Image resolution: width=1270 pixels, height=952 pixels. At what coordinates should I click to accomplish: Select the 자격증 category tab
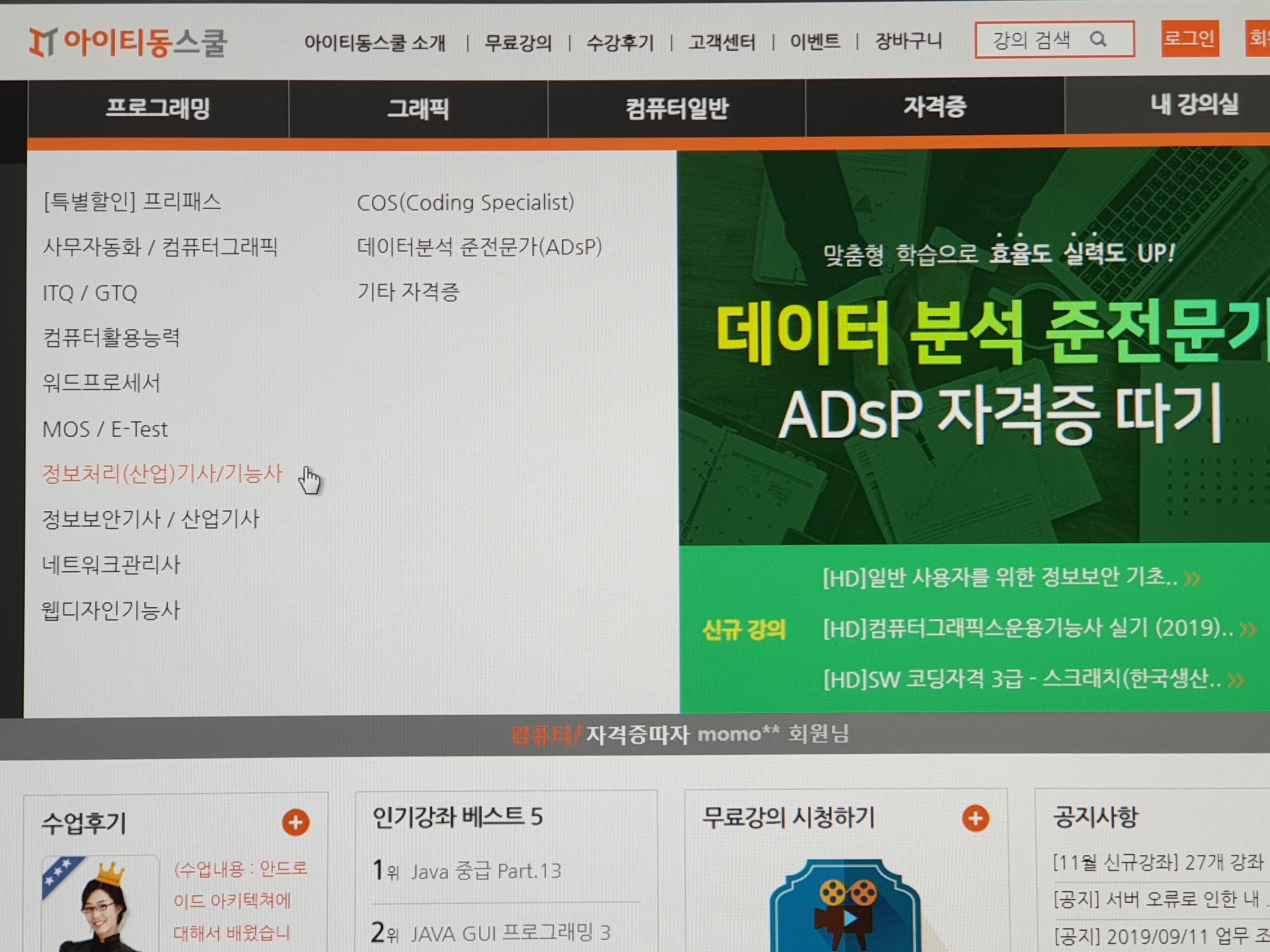click(x=935, y=106)
